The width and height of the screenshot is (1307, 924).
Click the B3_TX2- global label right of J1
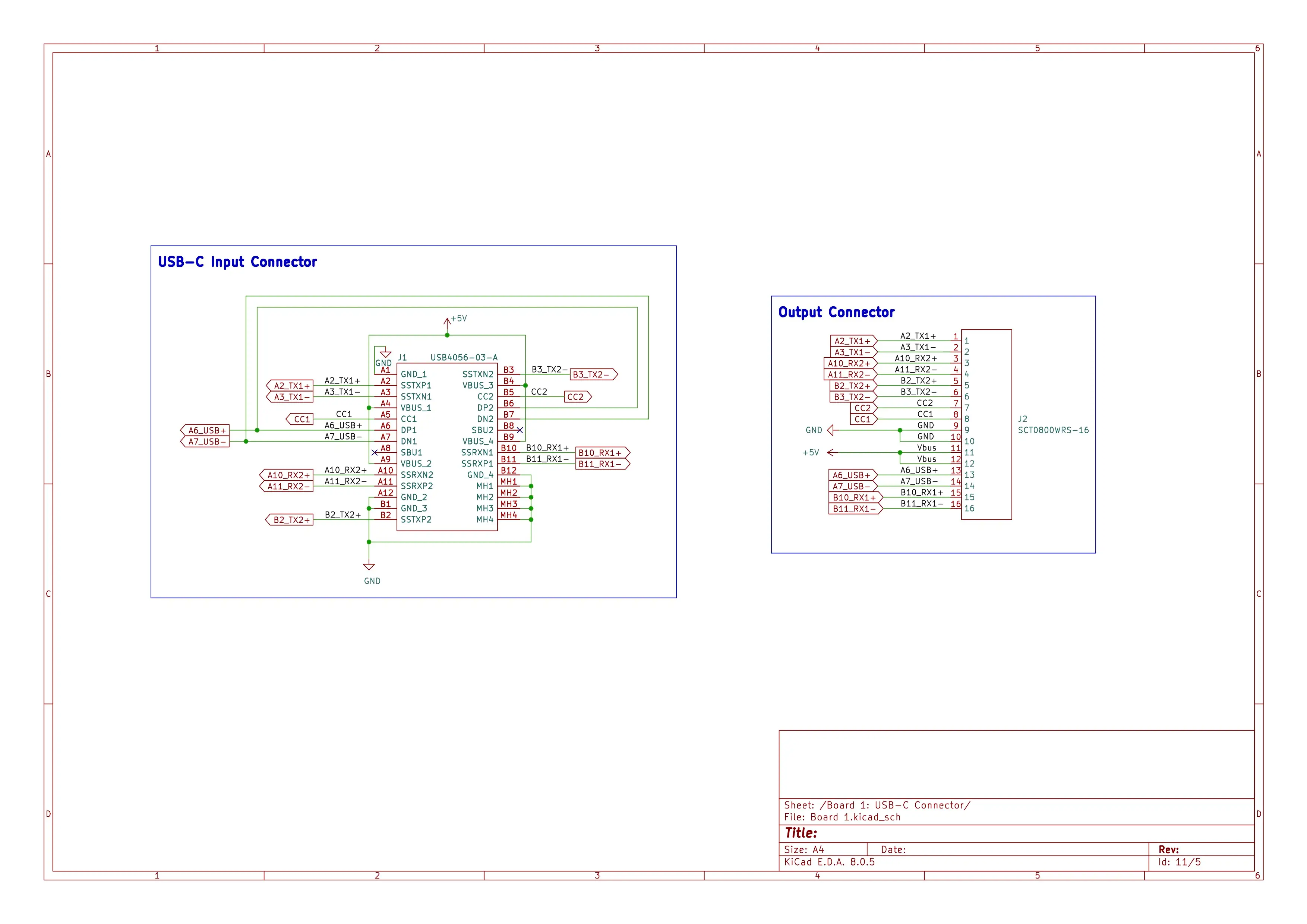click(594, 374)
